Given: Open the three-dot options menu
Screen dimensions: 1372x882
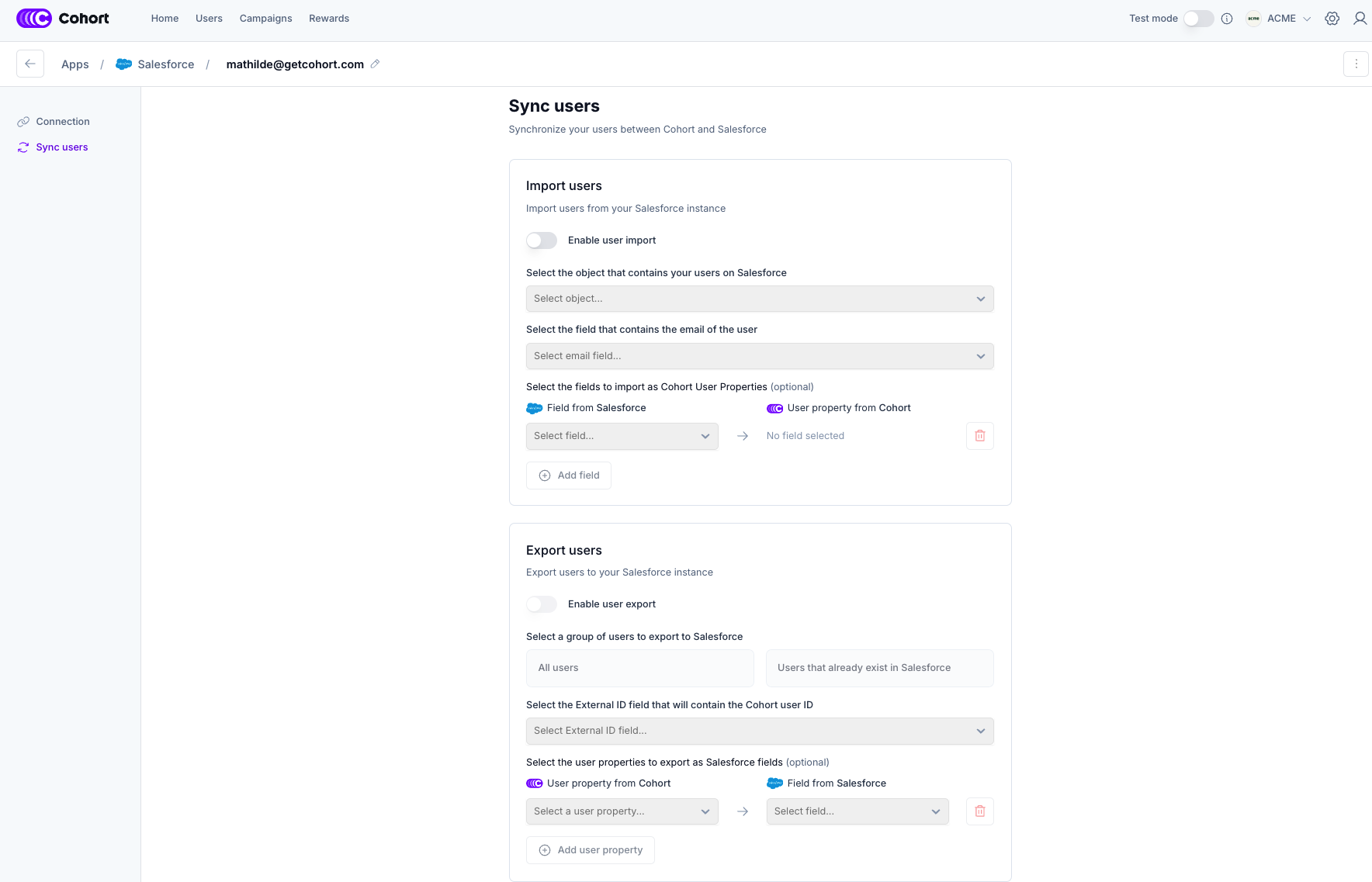Looking at the screenshot, I should coord(1356,64).
